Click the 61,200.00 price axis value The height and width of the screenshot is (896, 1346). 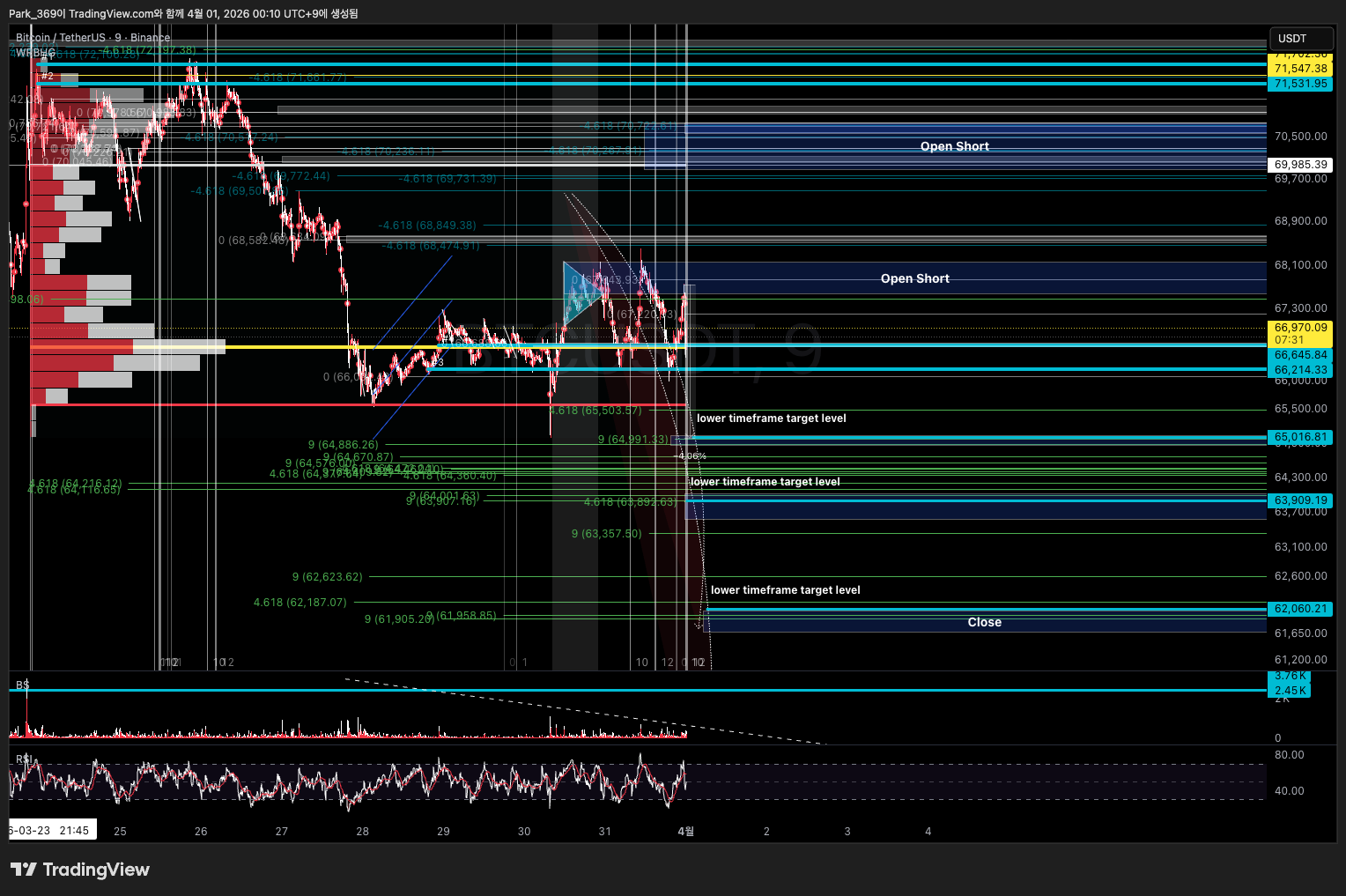1300,660
